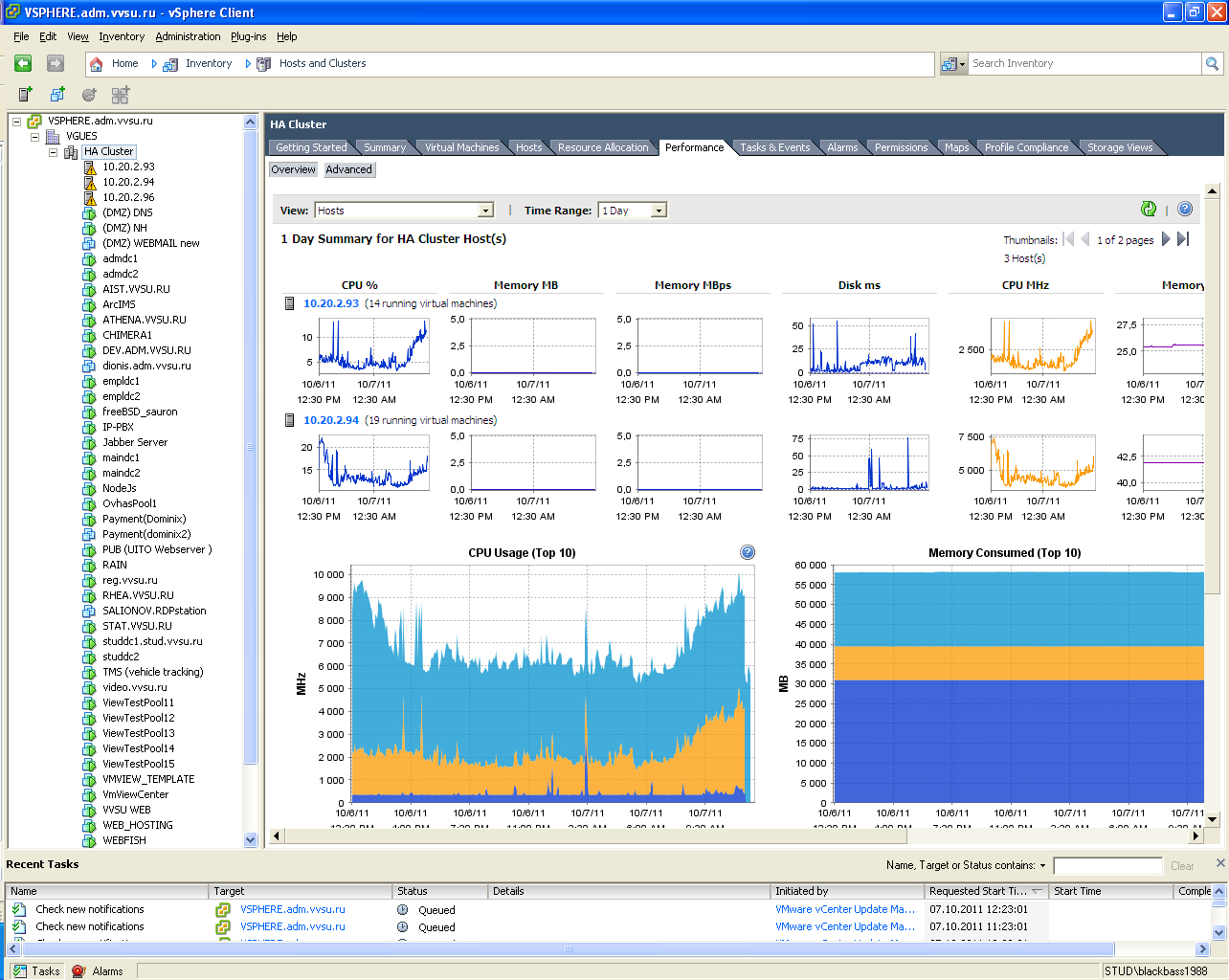Click host icon beside 10.20.2.94 summary
1229x980 pixels.
click(x=290, y=420)
